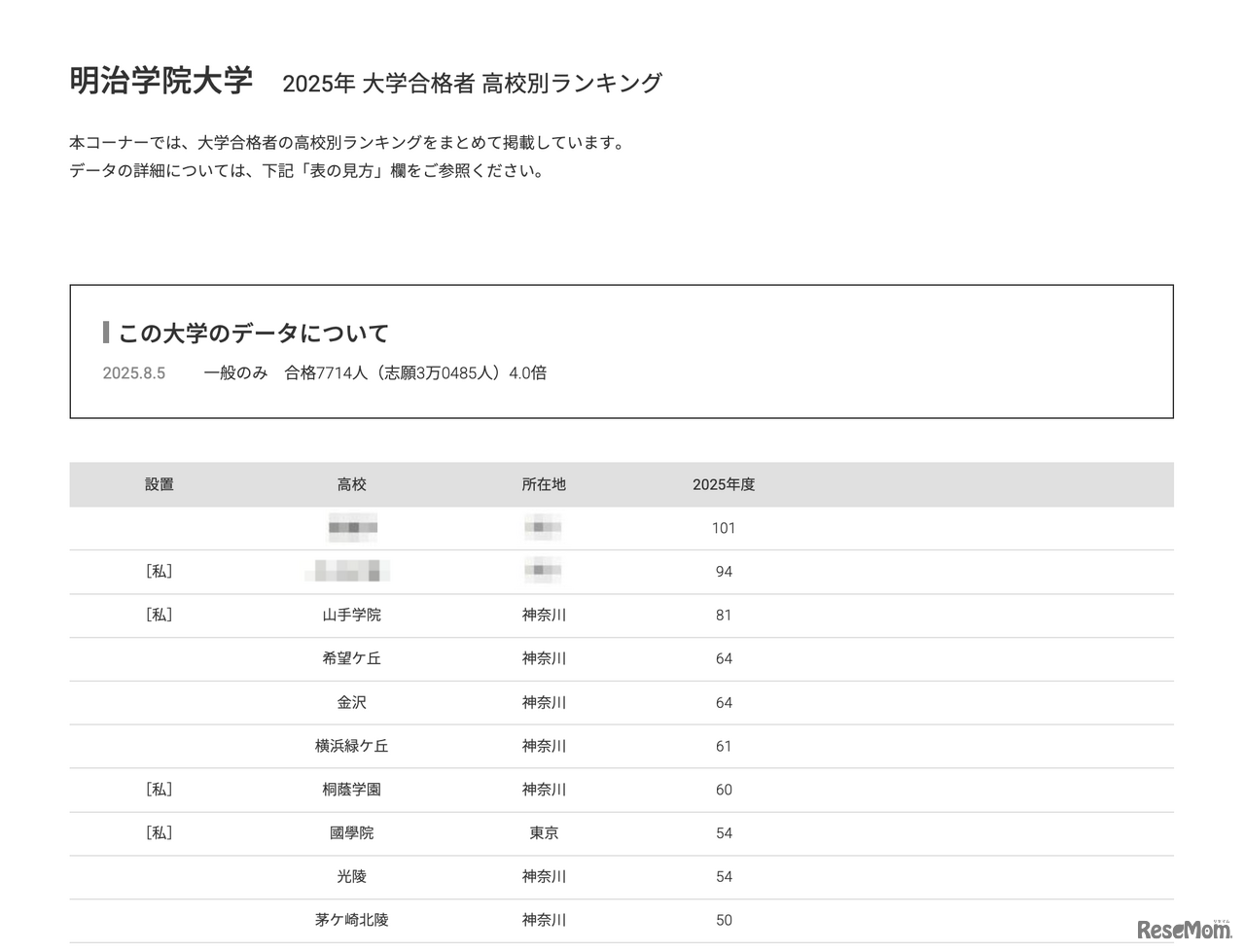Open the 希望ケ丘 school entry
The width and height of the screenshot is (1245, 952).
(x=352, y=658)
